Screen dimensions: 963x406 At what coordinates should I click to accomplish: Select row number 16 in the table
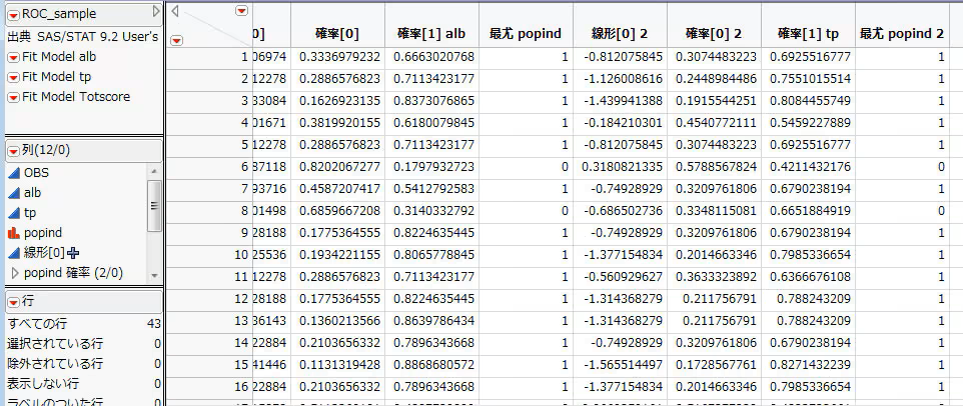coord(209,387)
